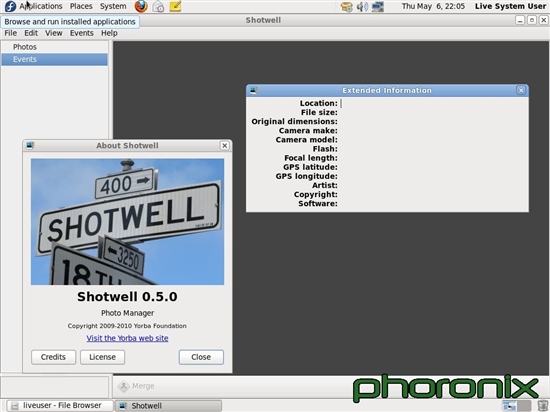Open the sticky notes panel icon
550x412 pixels.
coord(175,6)
